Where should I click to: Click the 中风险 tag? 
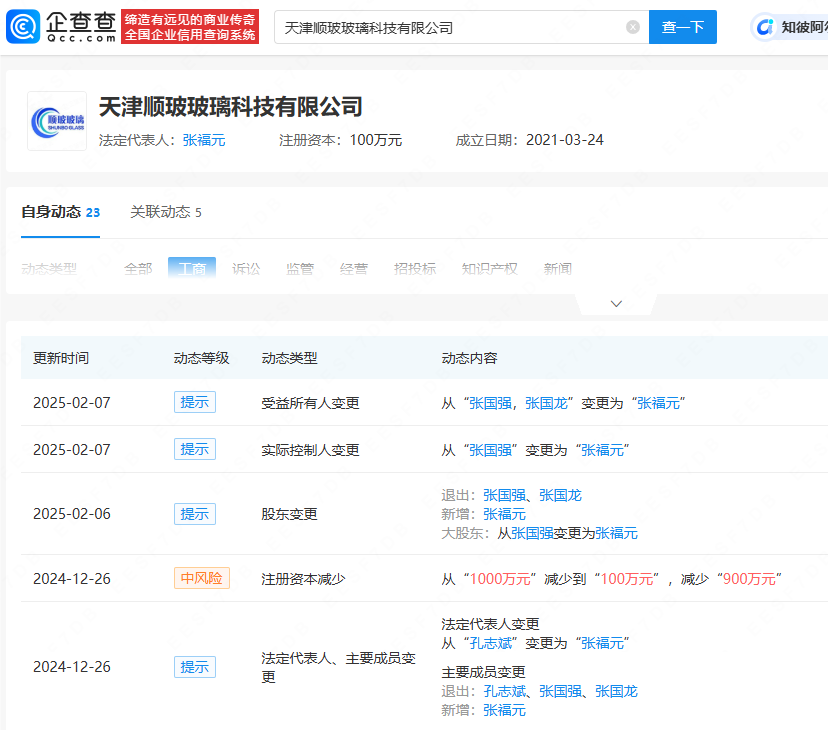point(202,578)
